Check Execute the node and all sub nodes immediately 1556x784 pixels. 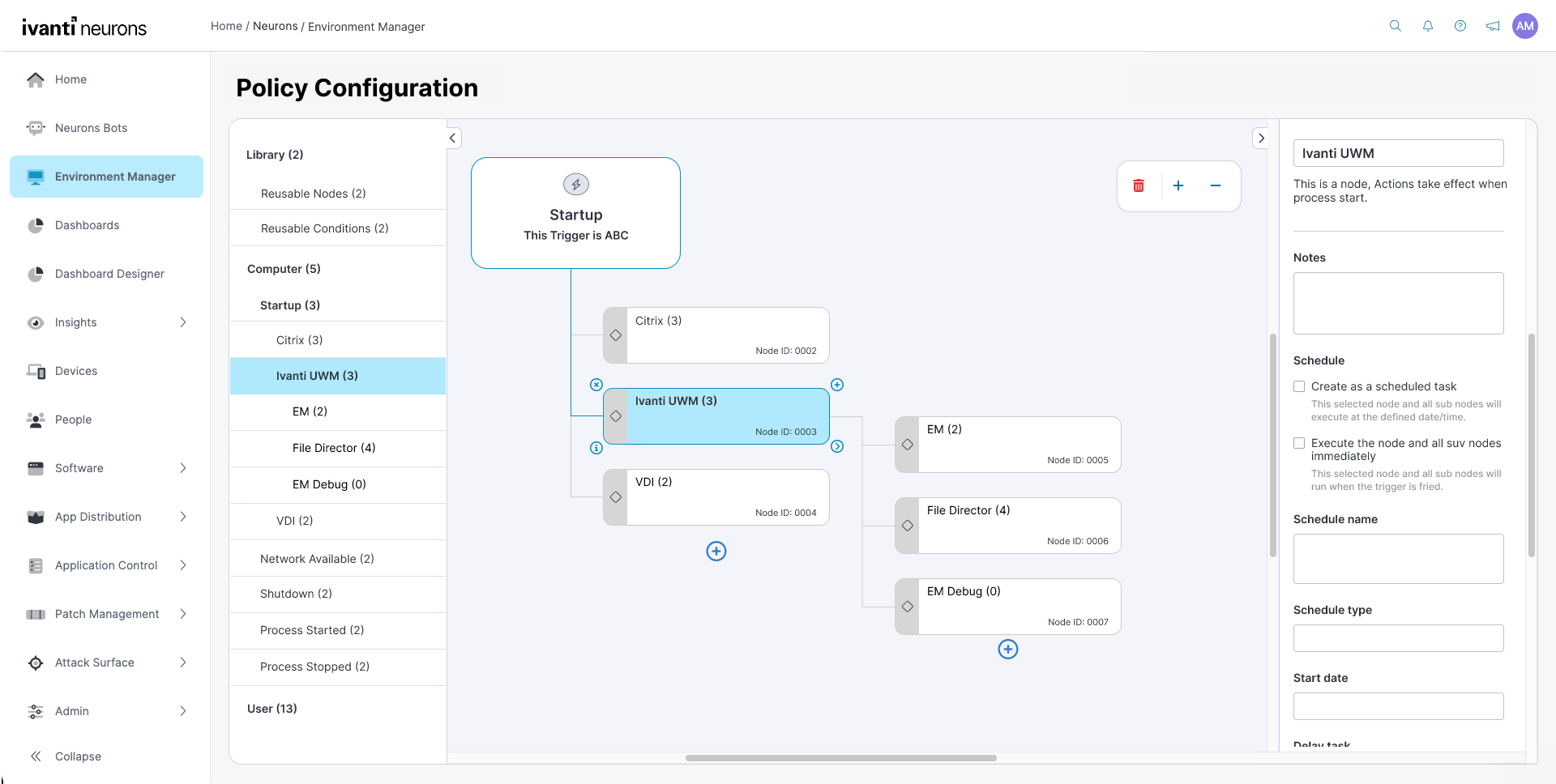click(1299, 443)
